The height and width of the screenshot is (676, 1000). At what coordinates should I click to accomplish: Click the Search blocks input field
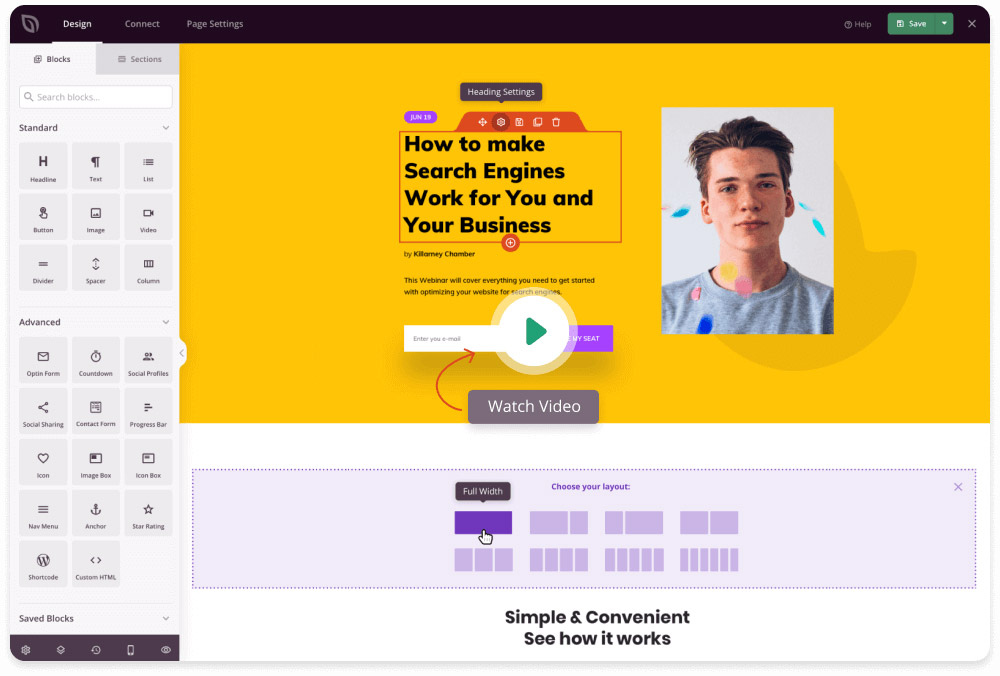coord(96,97)
